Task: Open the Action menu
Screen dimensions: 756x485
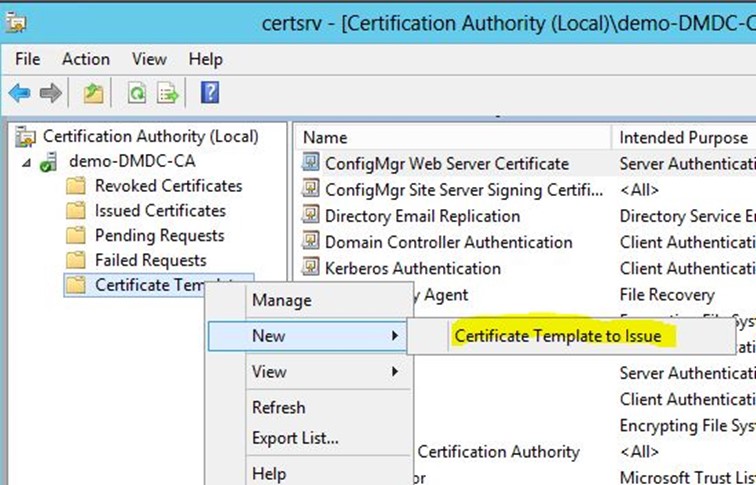Action: (x=86, y=59)
